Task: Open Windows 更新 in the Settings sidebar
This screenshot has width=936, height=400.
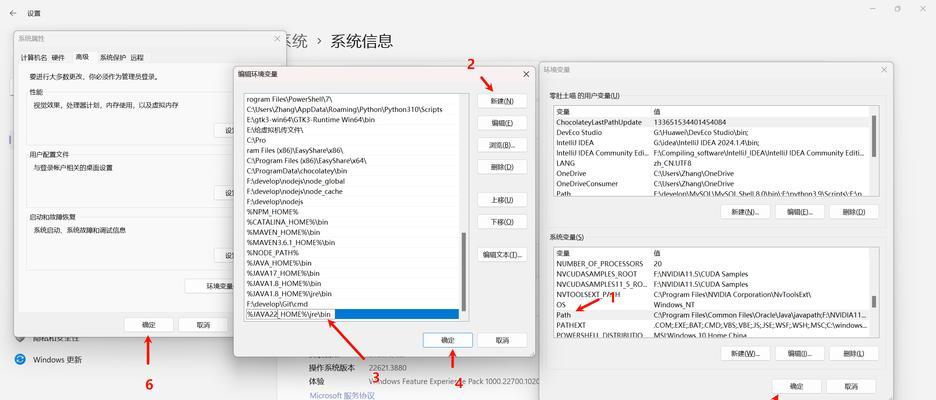Action: coord(57,359)
